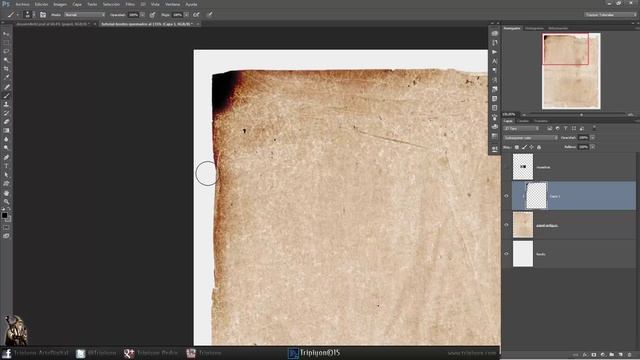Open the Archivo menu
The height and width of the screenshot is (360, 640).
point(22,4)
